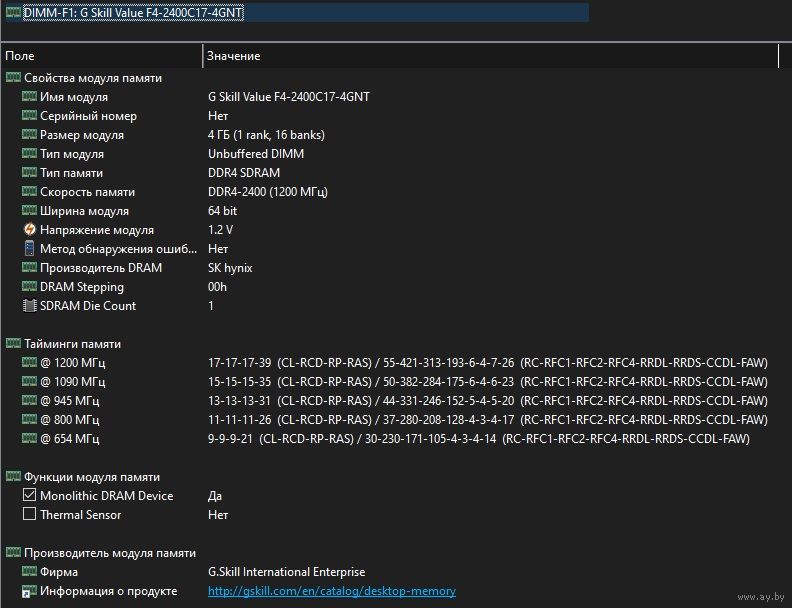Viewport: 792px width, 608px height.
Task: Click the icon for 'Метод обнаружения ошибок'
Action: click(29, 248)
